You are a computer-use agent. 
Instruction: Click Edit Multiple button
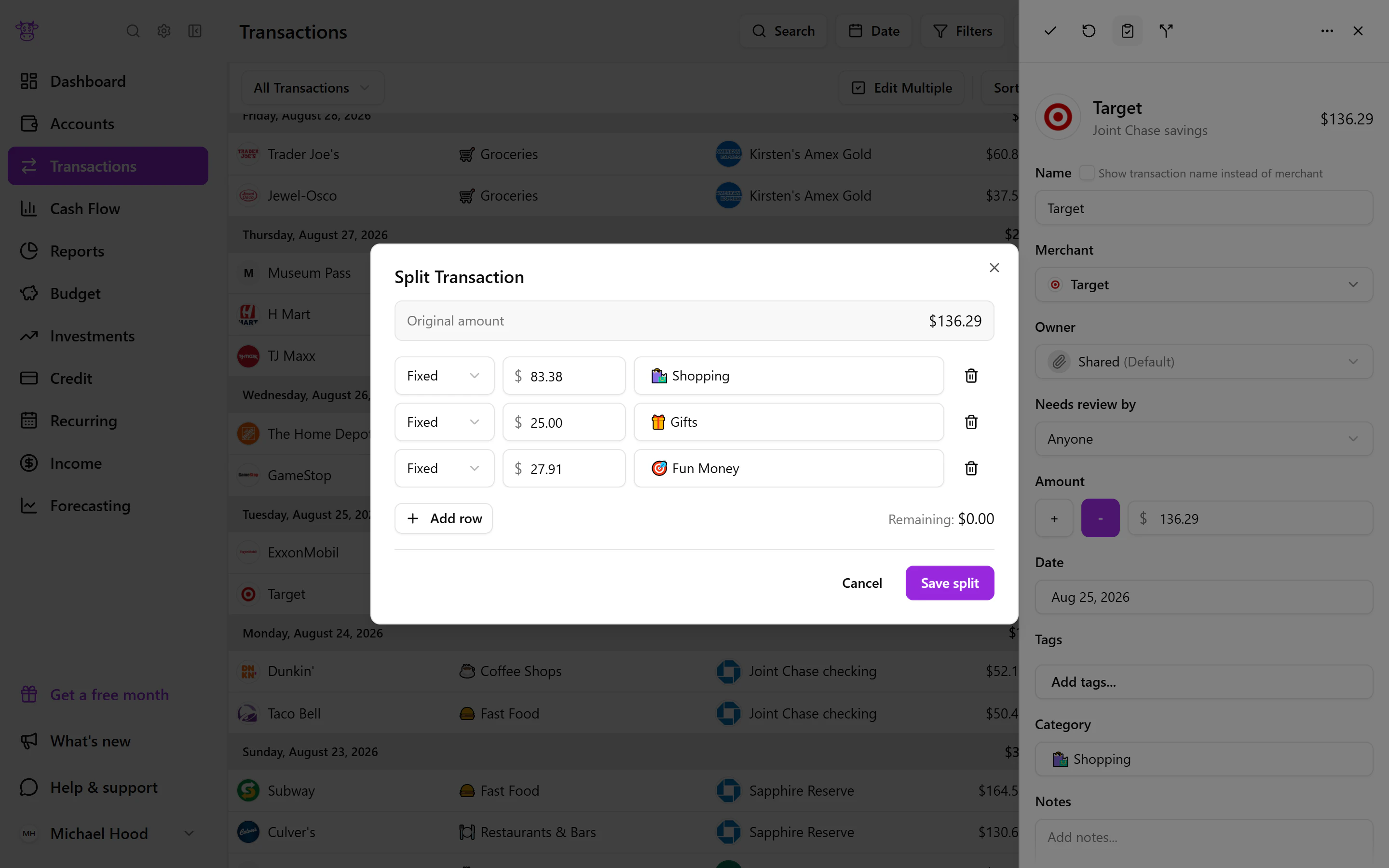tap(901, 88)
